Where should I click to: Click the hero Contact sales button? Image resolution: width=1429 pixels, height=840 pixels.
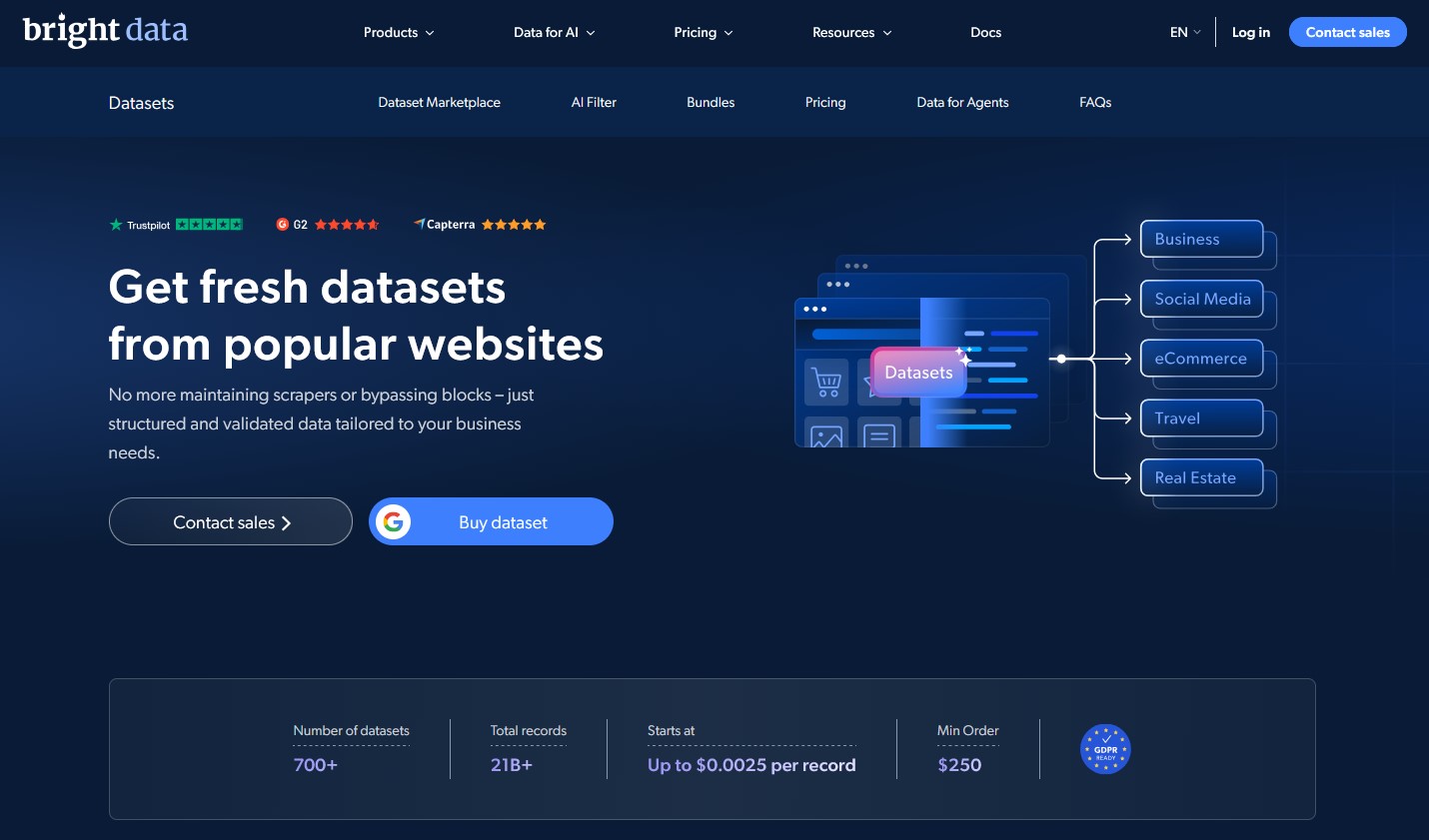[x=231, y=521]
